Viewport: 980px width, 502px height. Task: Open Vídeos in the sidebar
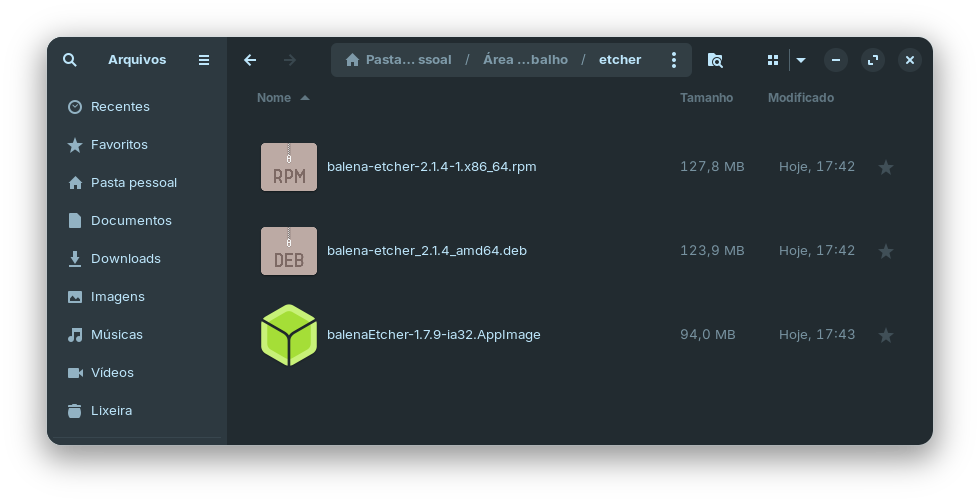pyautogui.click(x=137, y=373)
